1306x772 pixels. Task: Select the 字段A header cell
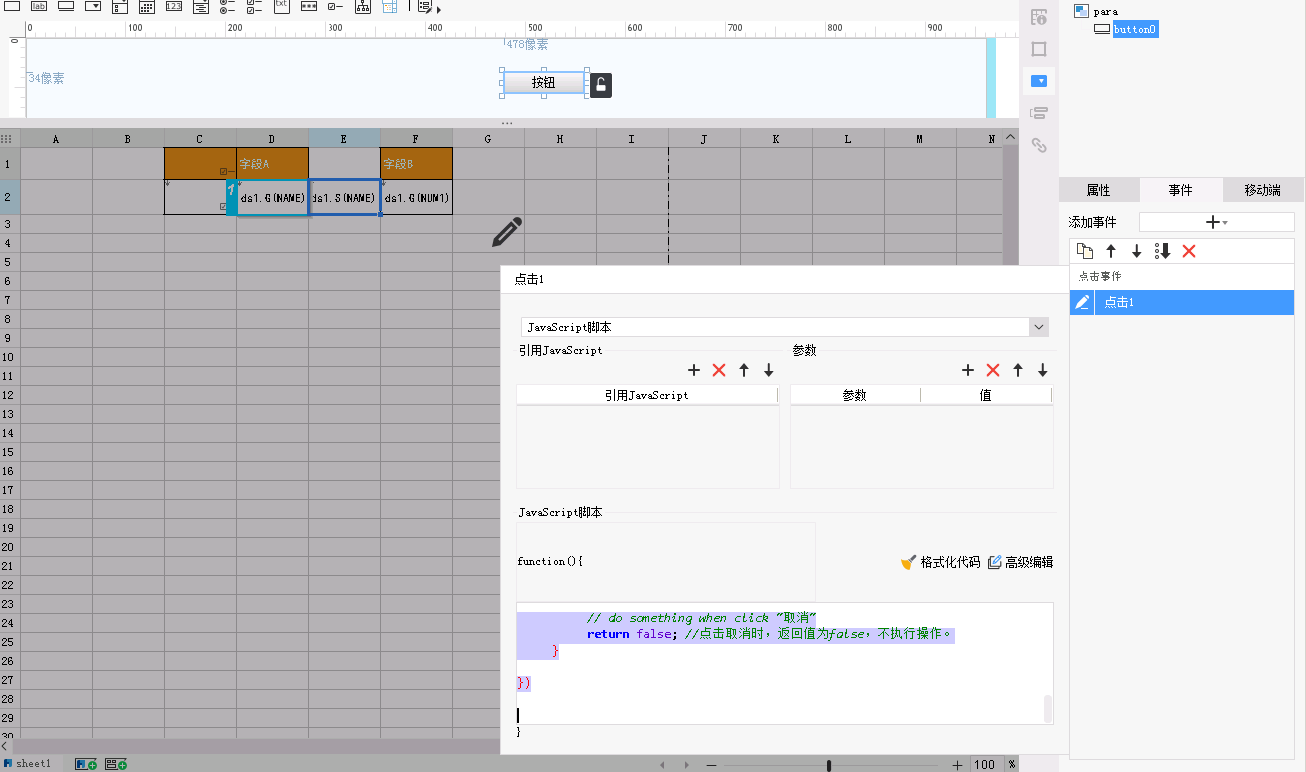(273, 164)
